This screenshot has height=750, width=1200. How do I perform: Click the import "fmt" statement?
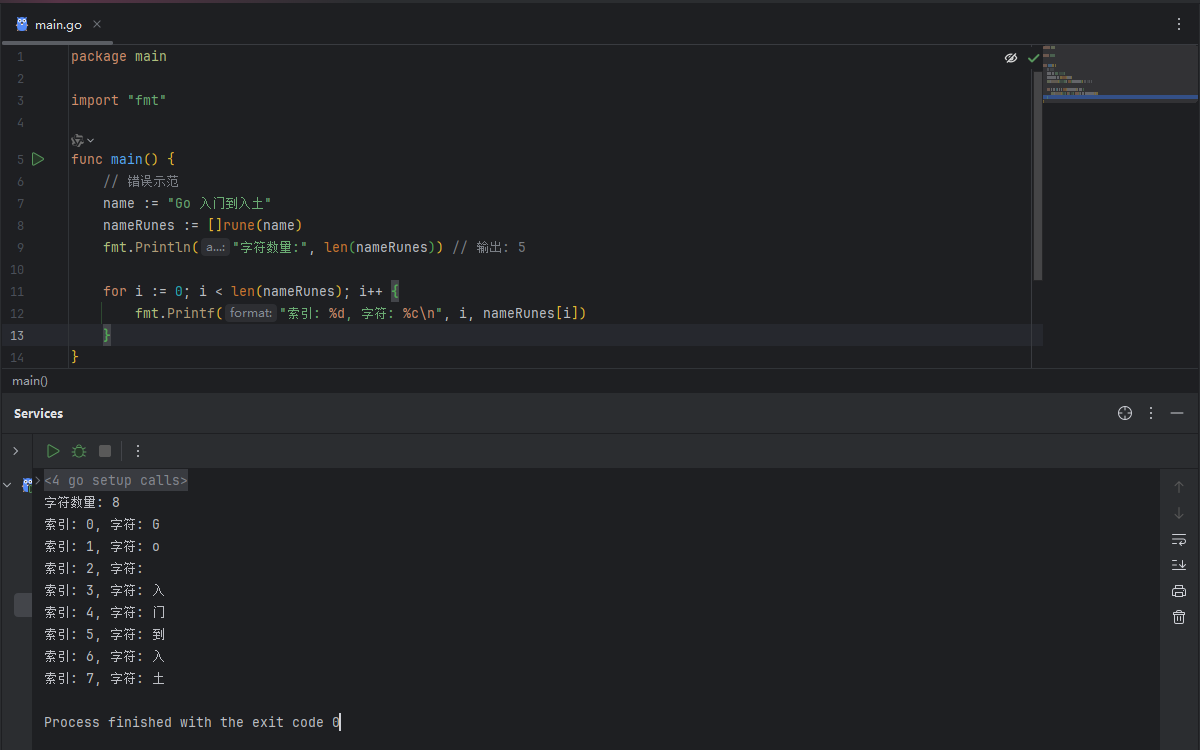pyautogui.click(x=119, y=101)
